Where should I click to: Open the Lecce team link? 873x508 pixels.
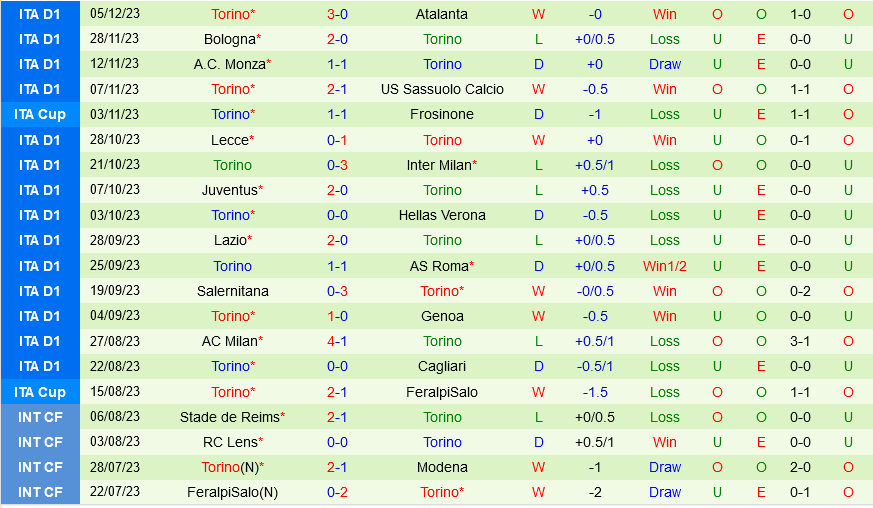click(230, 140)
